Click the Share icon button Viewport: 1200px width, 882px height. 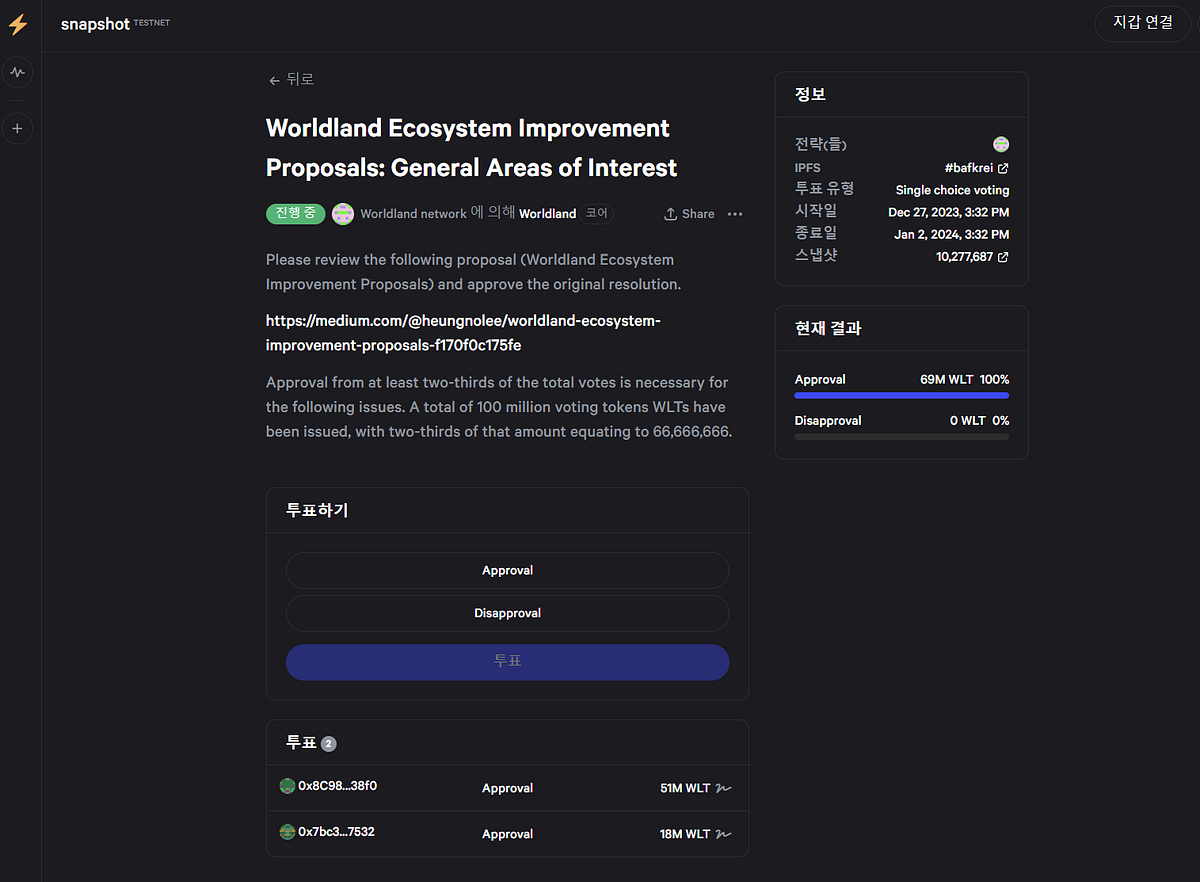(689, 214)
